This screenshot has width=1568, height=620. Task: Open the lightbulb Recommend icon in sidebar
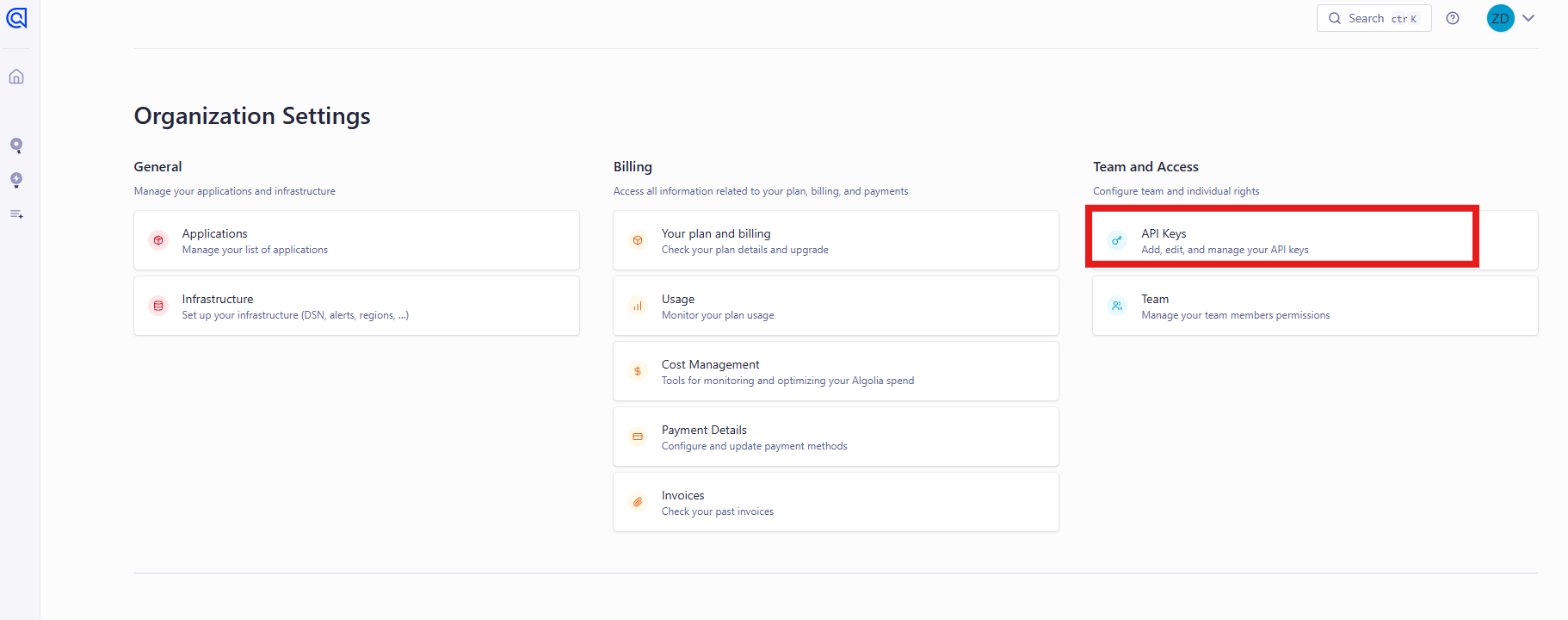[16, 180]
